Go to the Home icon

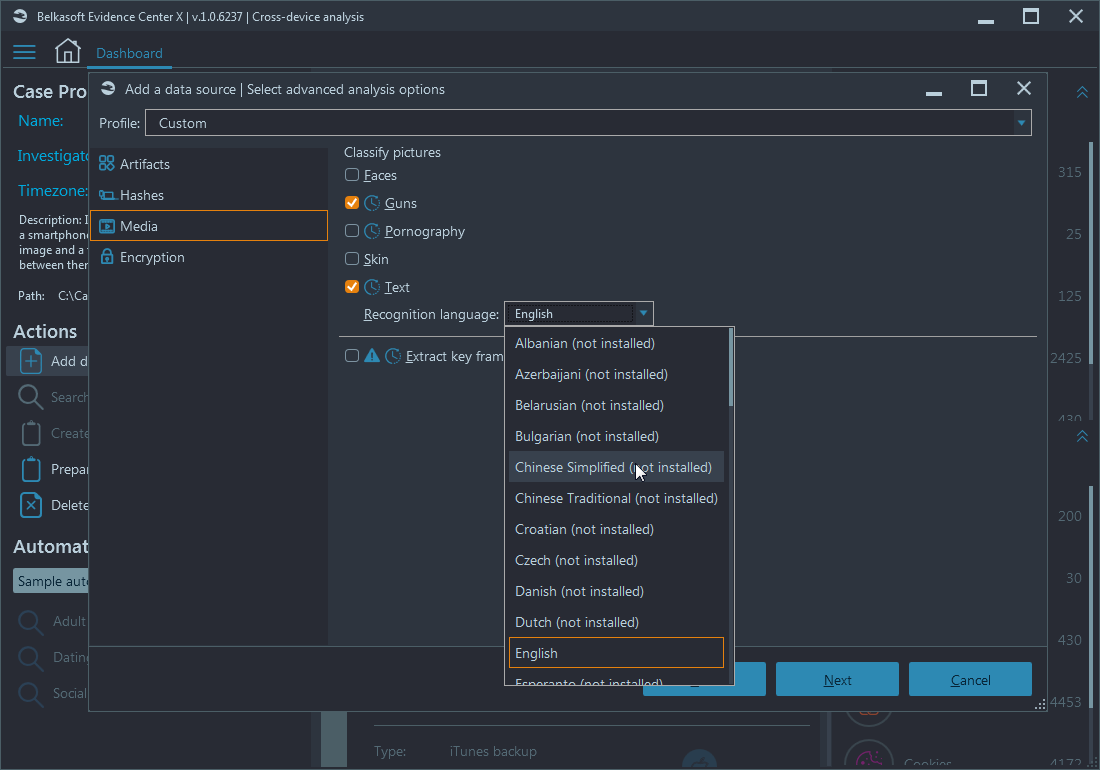tap(67, 51)
